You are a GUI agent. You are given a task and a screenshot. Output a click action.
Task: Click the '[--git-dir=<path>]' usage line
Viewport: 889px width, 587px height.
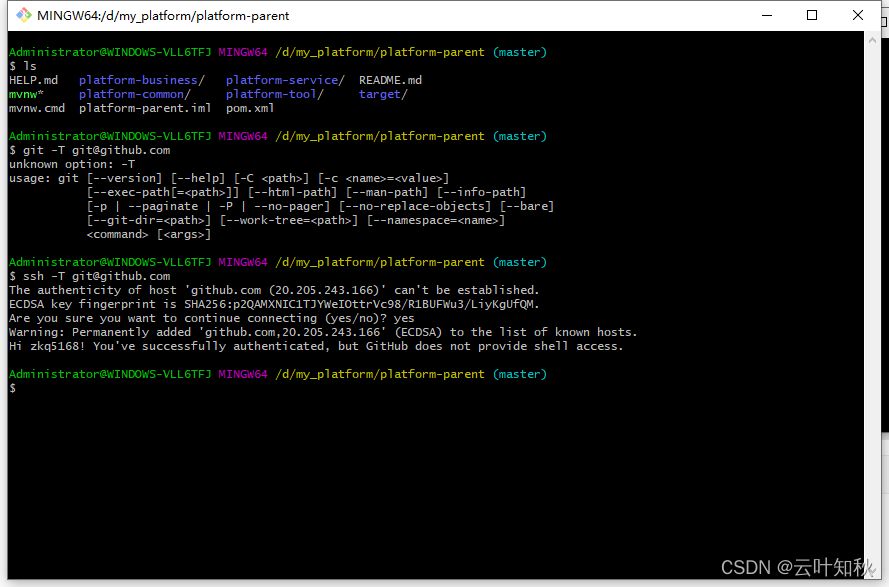pyautogui.click(x=296, y=220)
